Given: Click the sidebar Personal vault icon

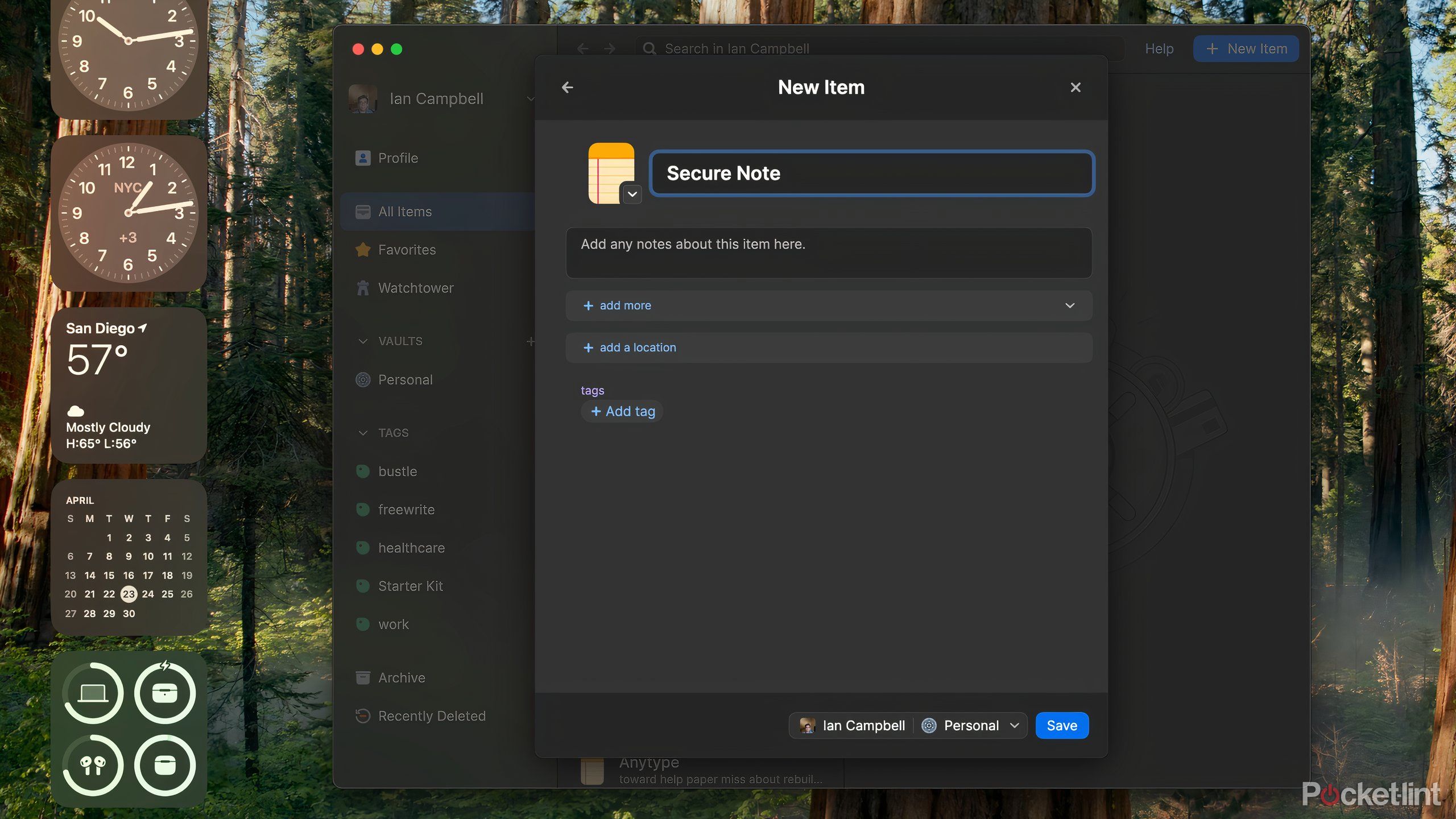Looking at the screenshot, I should point(363,380).
